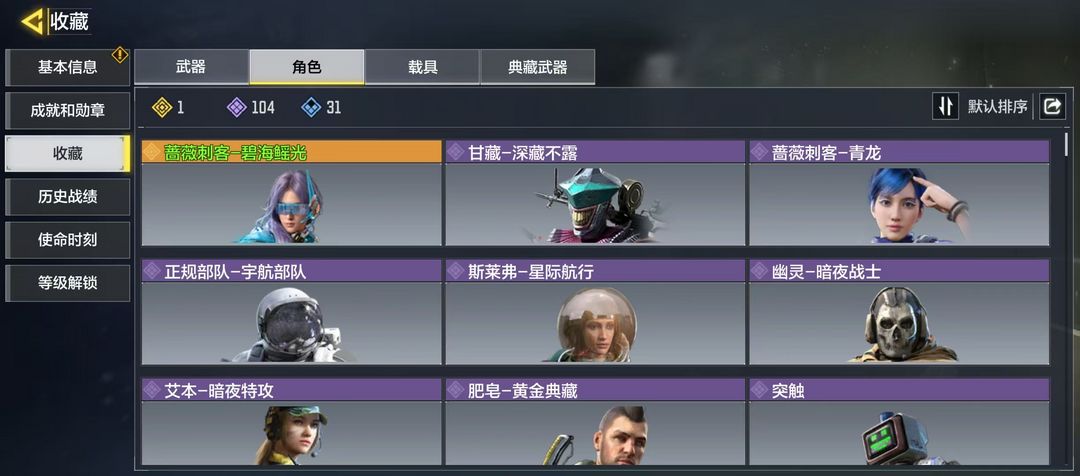
Task: Click the blue rare rarity icon showing 31
Action: coord(311,107)
